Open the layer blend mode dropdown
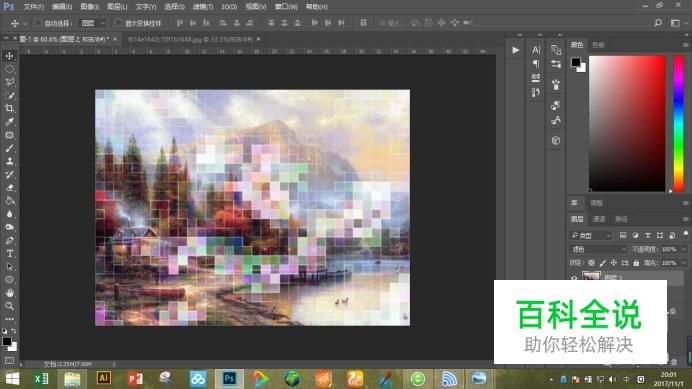This screenshot has height=389, width=692. pos(598,249)
